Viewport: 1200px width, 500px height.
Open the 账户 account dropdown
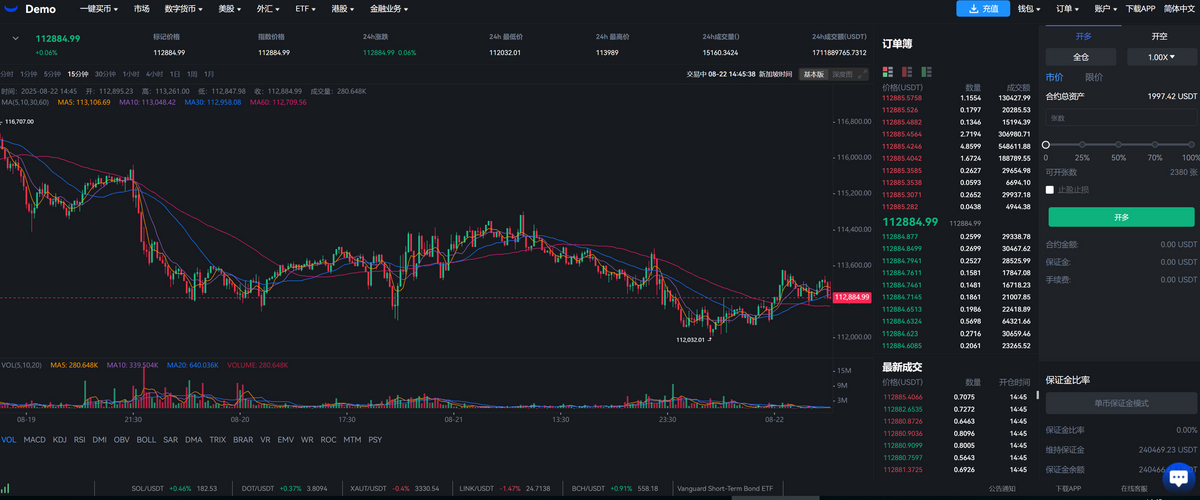point(1106,8)
